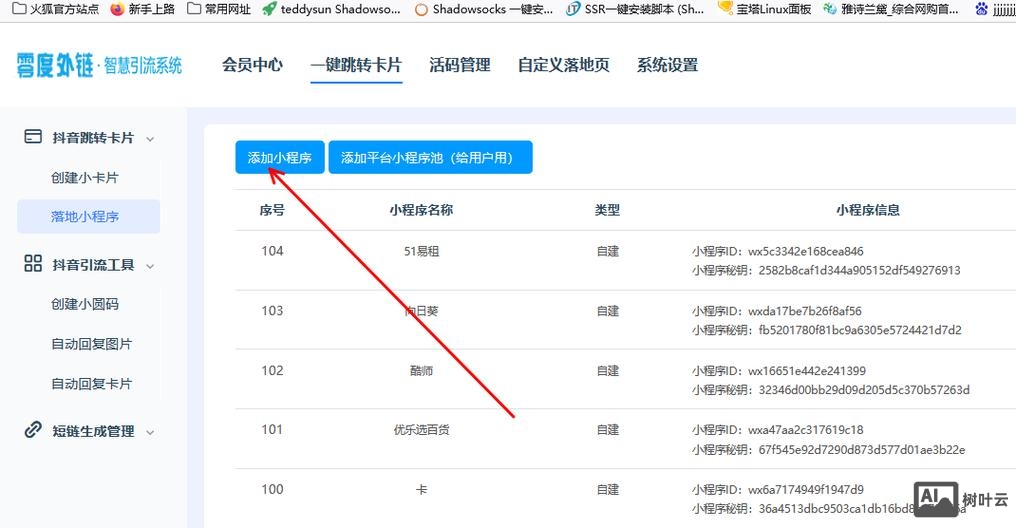This screenshot has height=528, width=1016.
Task: Open the 宝塔Linux面板 bookmark
Action: (765, 8)
